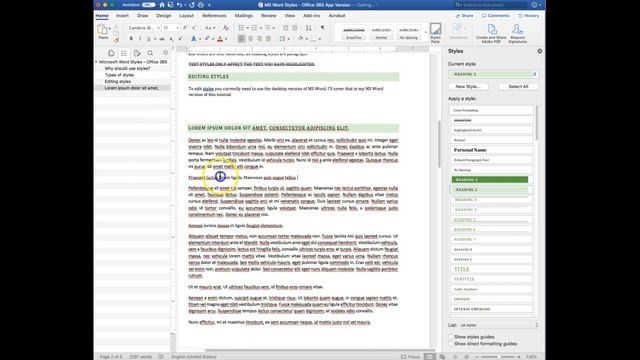Image resolution: width=640 pixels, height=360 pixels.
Task: Toggle Italic formatting
Action: 140,39
